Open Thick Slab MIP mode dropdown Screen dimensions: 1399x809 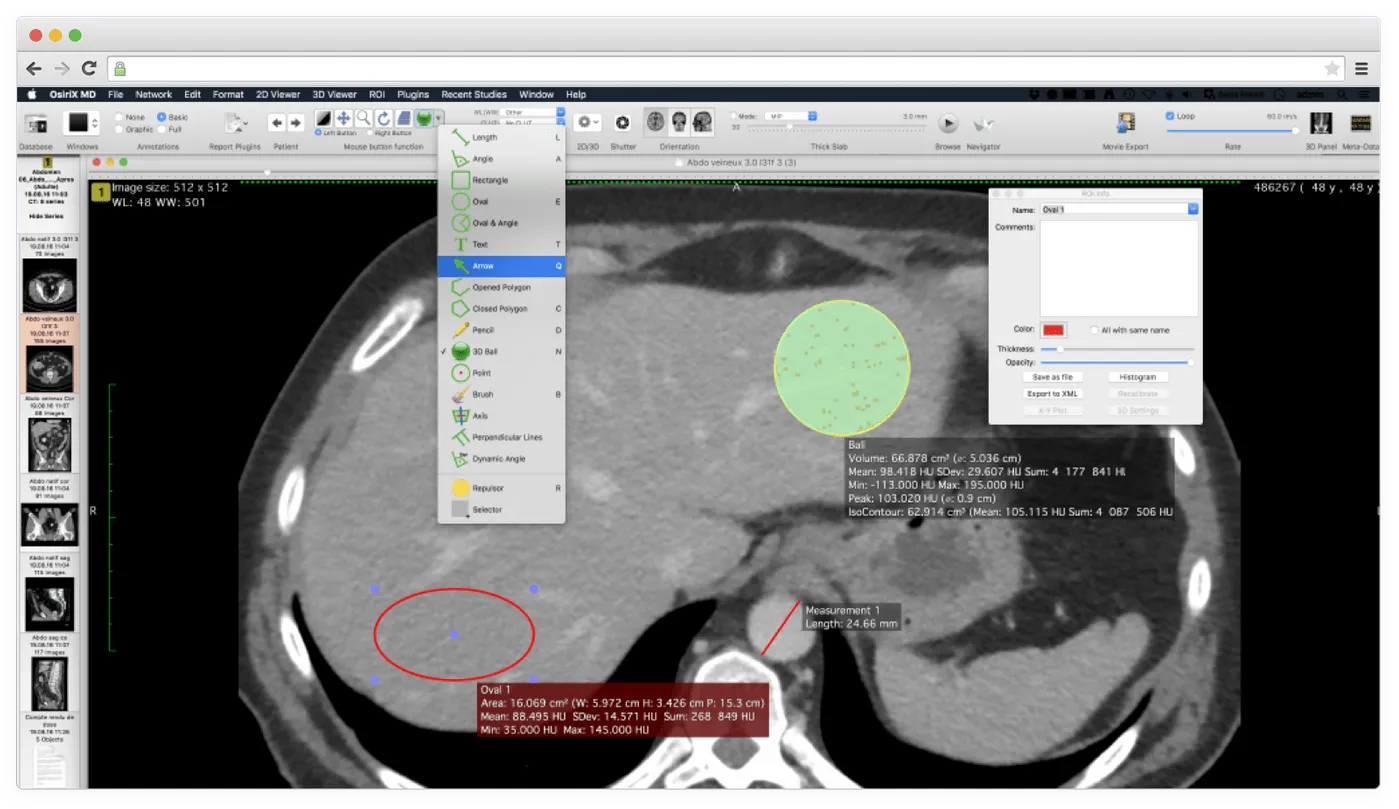coord(791,116)
